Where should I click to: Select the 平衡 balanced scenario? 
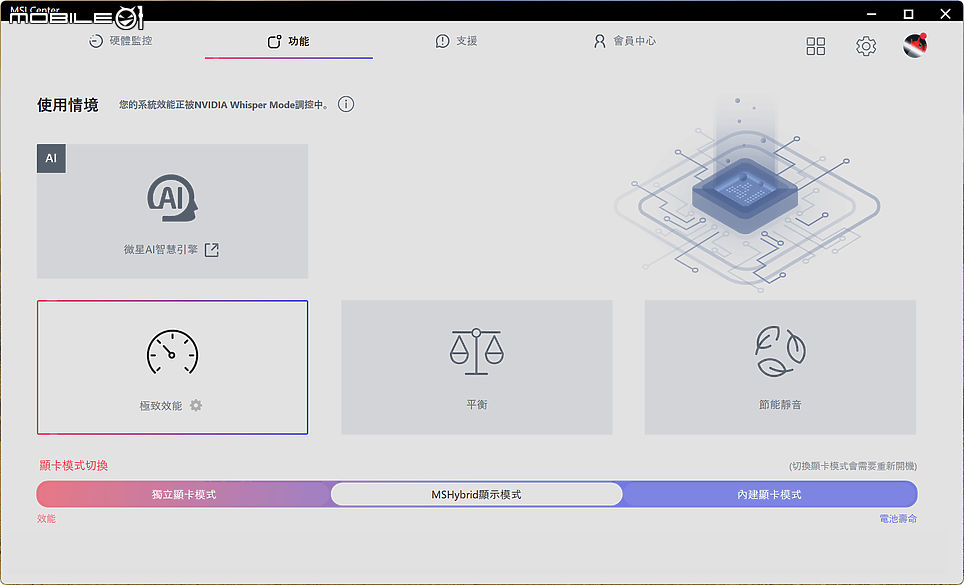476,367
